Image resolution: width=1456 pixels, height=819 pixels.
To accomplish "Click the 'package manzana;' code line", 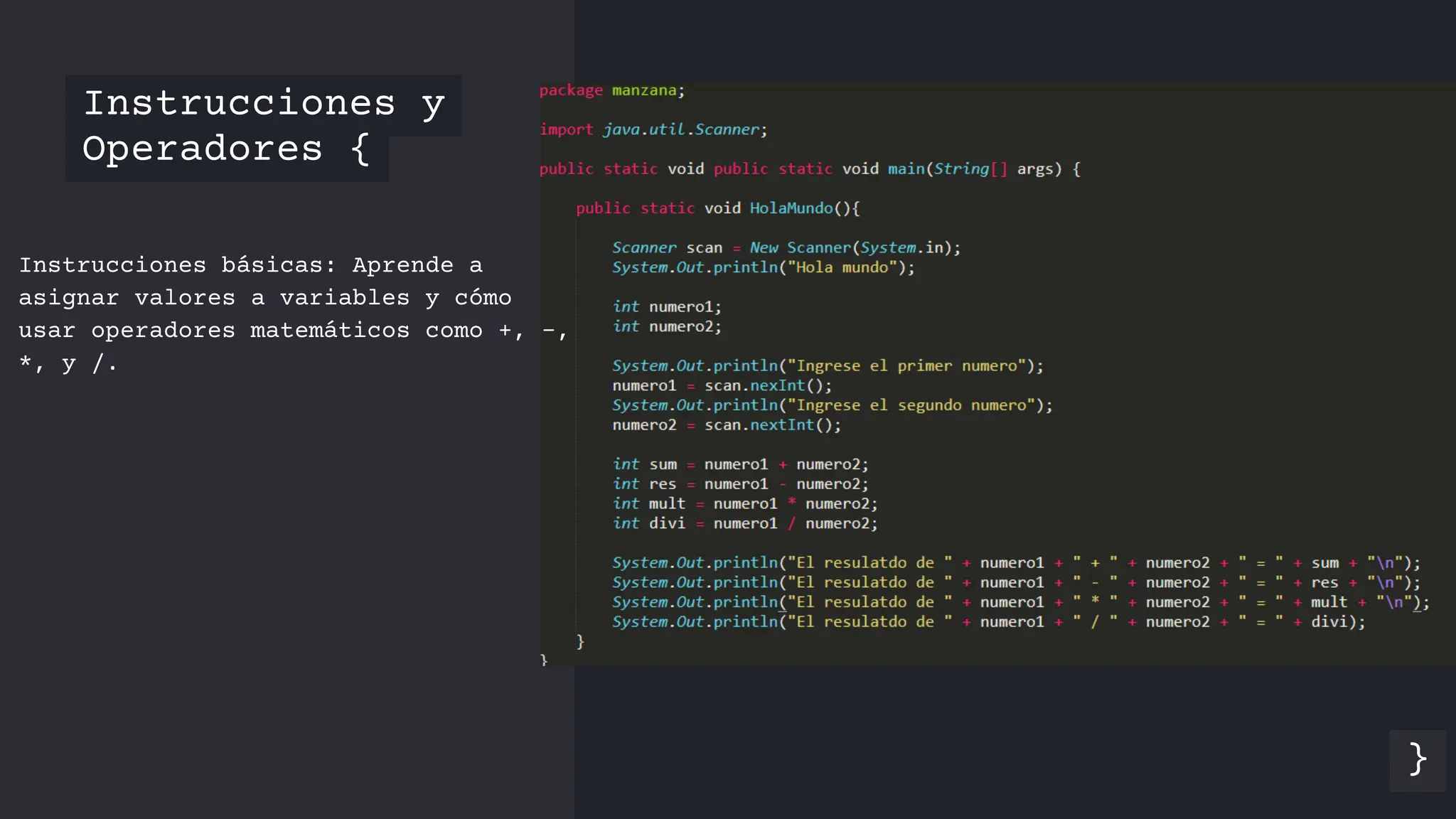I will tap(611, 90).
